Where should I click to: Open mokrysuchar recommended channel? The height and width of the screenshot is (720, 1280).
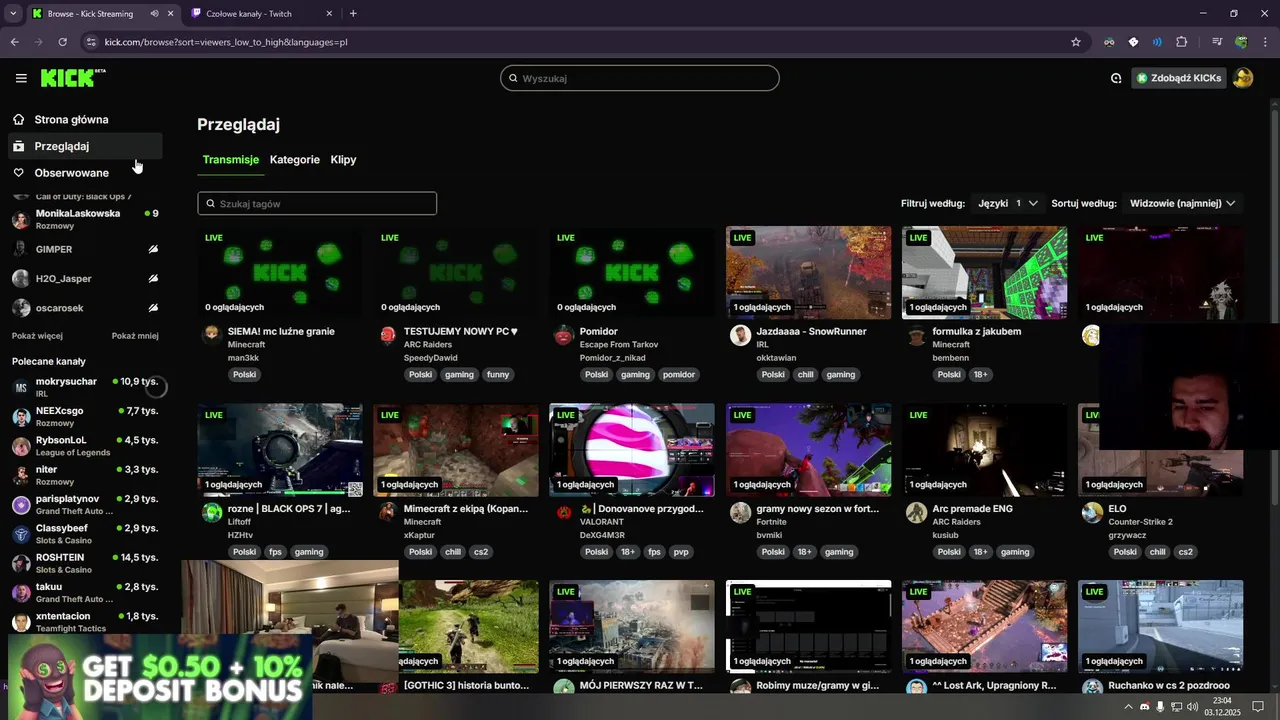(84, 387)
